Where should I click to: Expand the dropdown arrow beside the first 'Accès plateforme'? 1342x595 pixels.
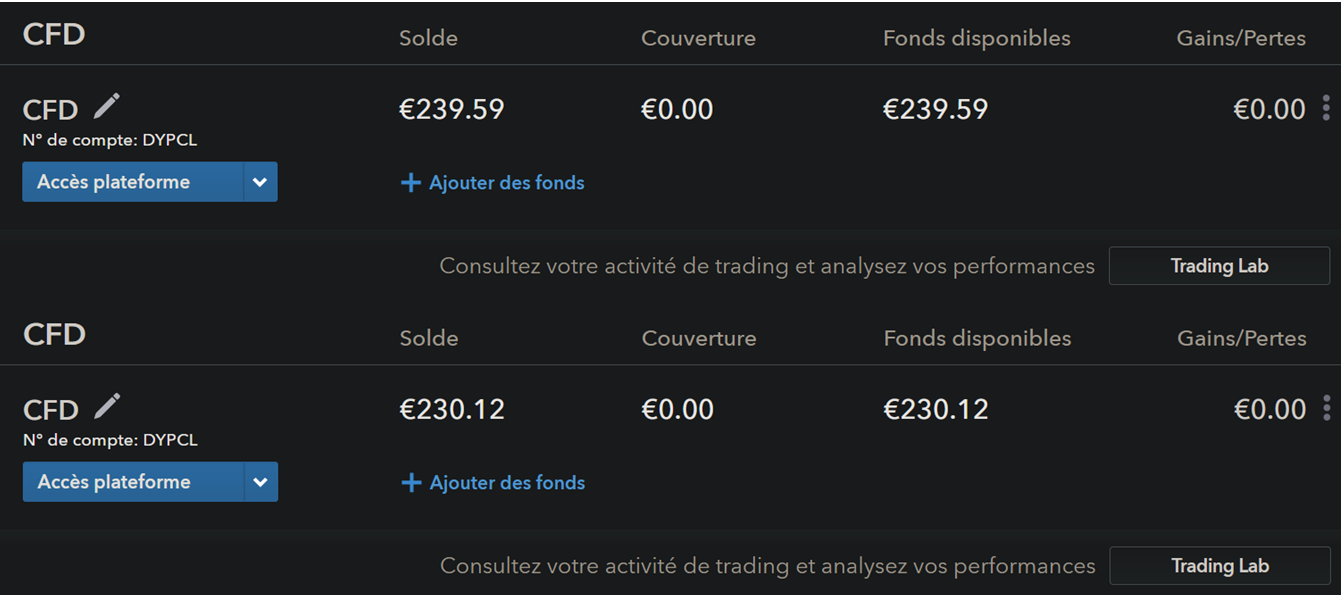pyautogui.click(x=260, y=182)
